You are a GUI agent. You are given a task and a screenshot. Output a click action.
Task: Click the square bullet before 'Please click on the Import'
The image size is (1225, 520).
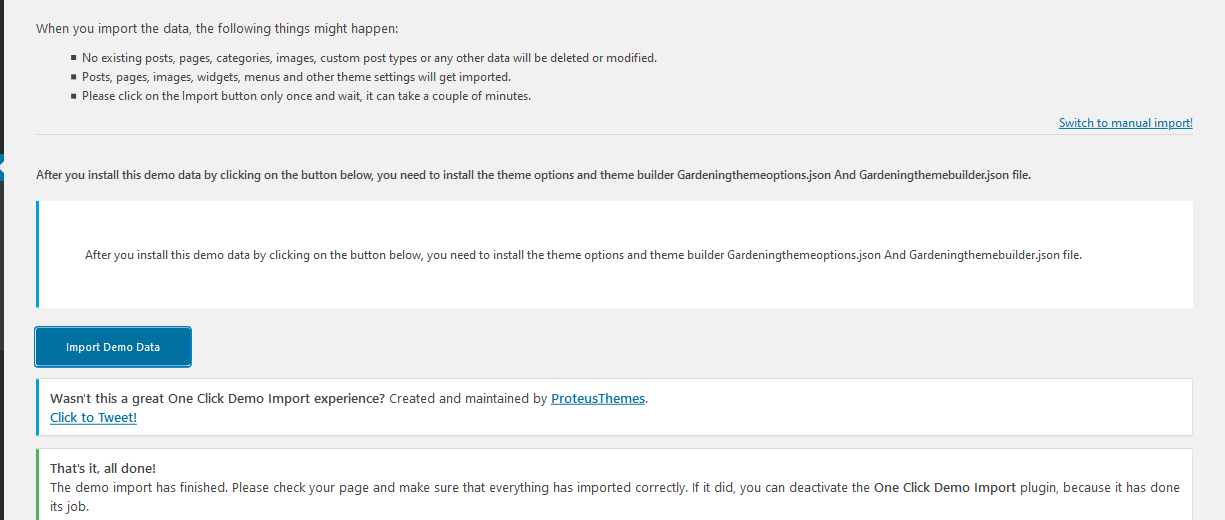[74, 95]
